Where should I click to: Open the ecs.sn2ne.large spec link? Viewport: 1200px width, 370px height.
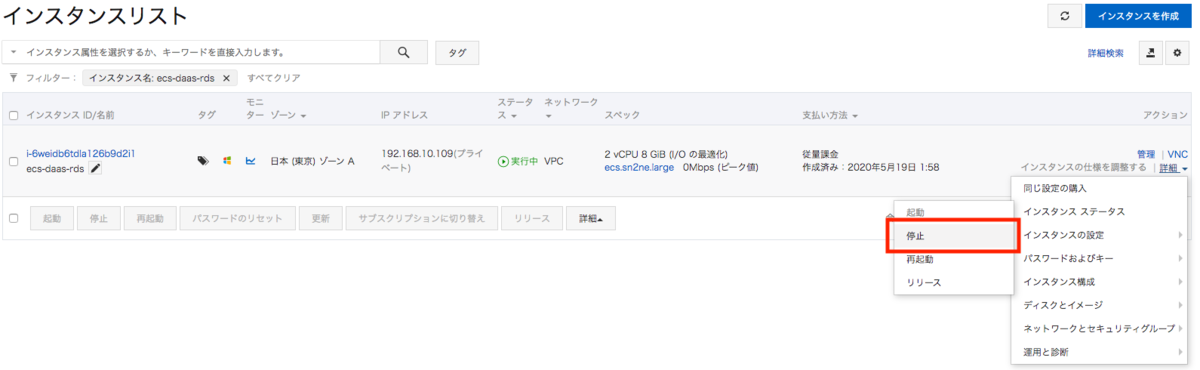coord(639,168)
